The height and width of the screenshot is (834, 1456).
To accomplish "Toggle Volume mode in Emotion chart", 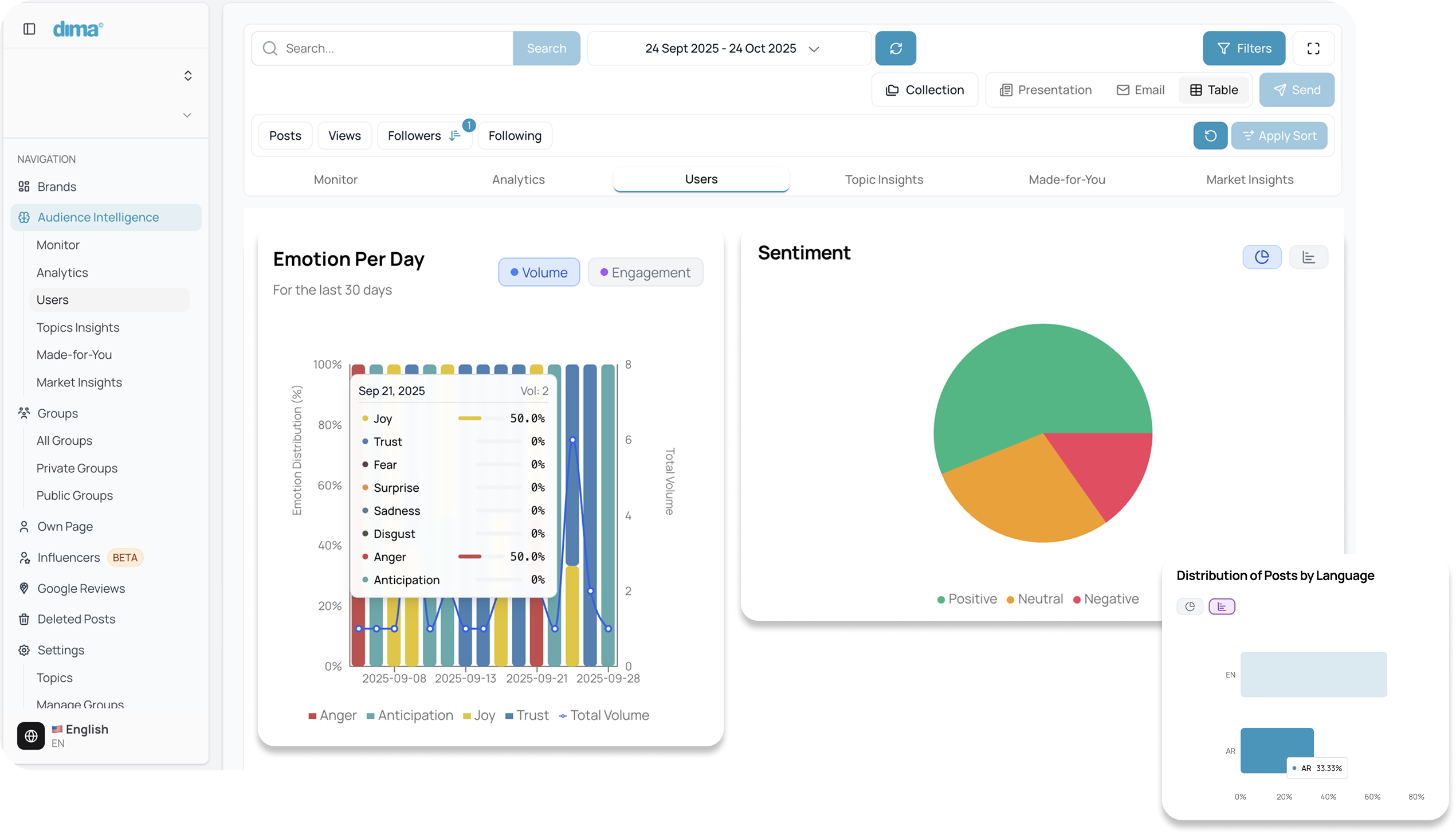I will (539, 272).
